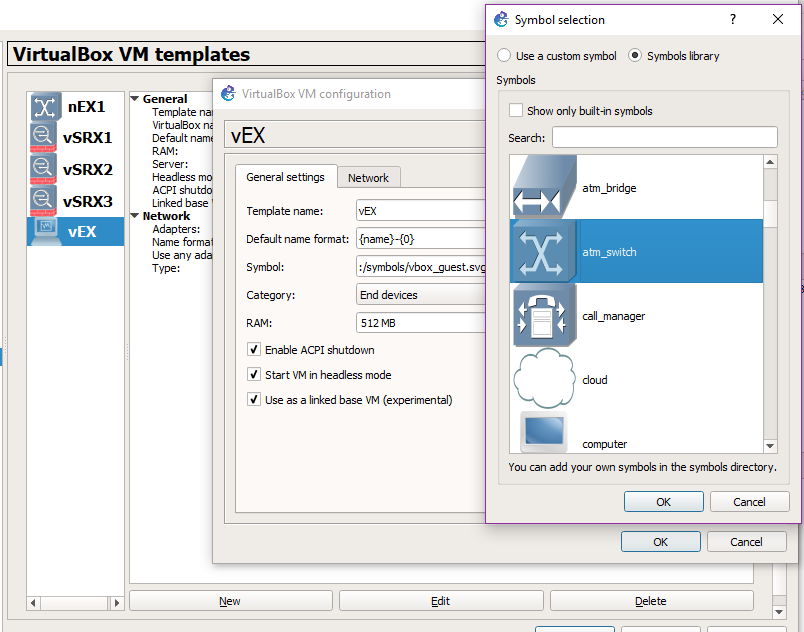
Task: Pick the atm_bridge symbol icon
Action: [x=544, y=188]
